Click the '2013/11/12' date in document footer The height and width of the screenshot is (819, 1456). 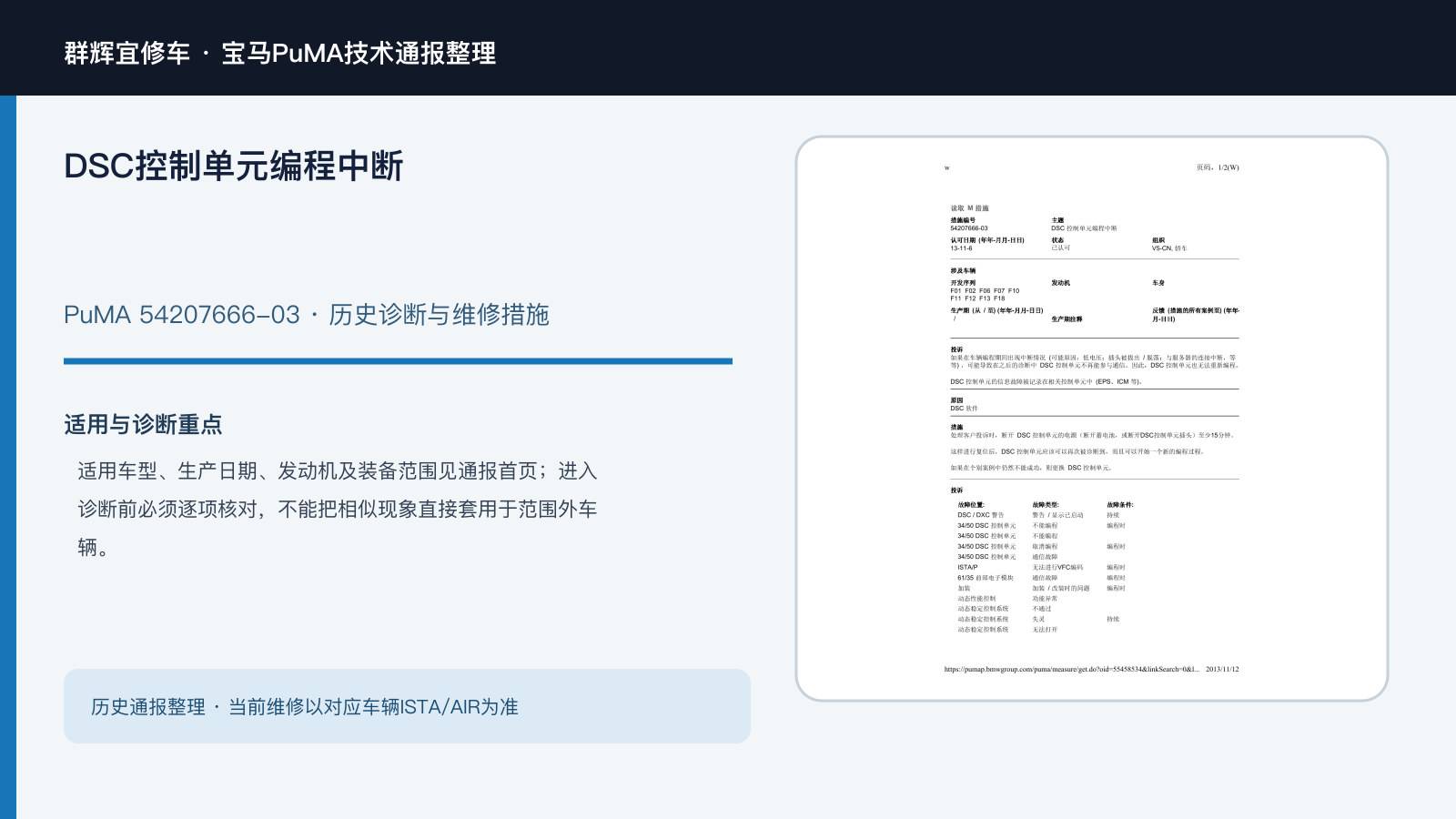[1222, 669]
